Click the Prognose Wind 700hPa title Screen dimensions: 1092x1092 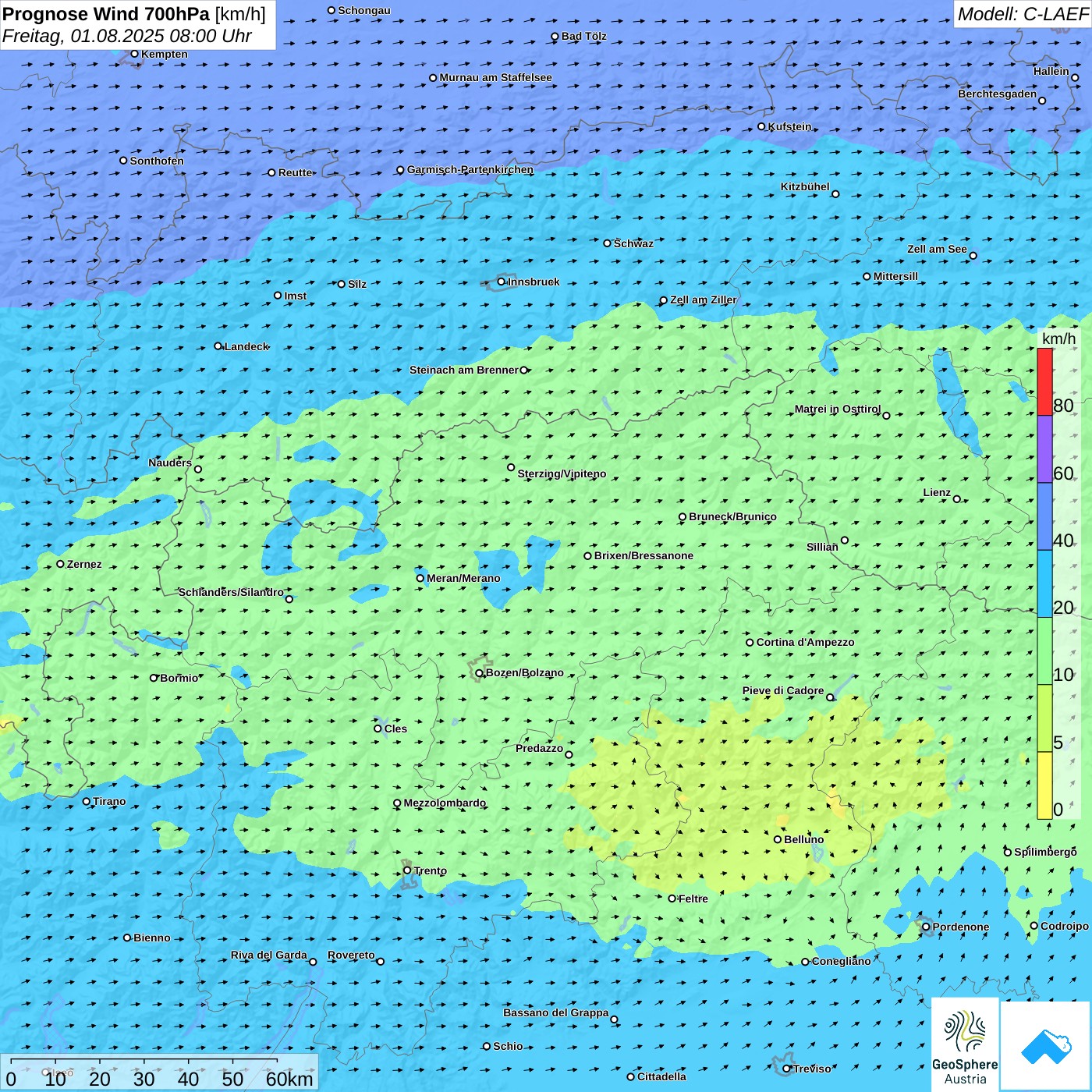[134, 14]
